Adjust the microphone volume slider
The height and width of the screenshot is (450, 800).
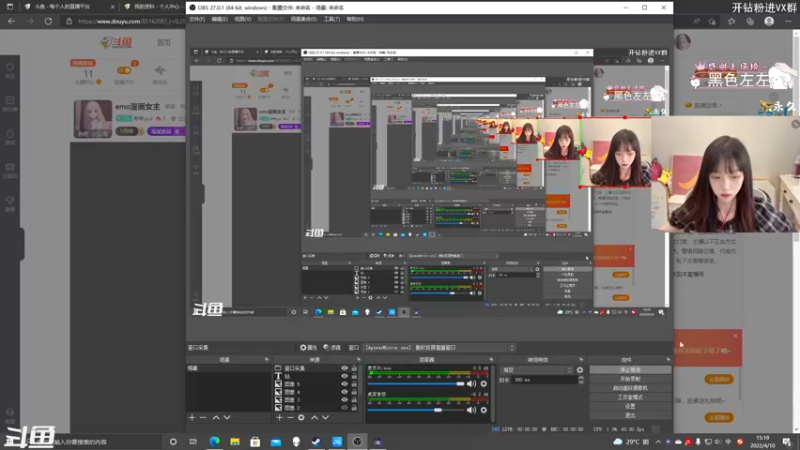(416, 384)
